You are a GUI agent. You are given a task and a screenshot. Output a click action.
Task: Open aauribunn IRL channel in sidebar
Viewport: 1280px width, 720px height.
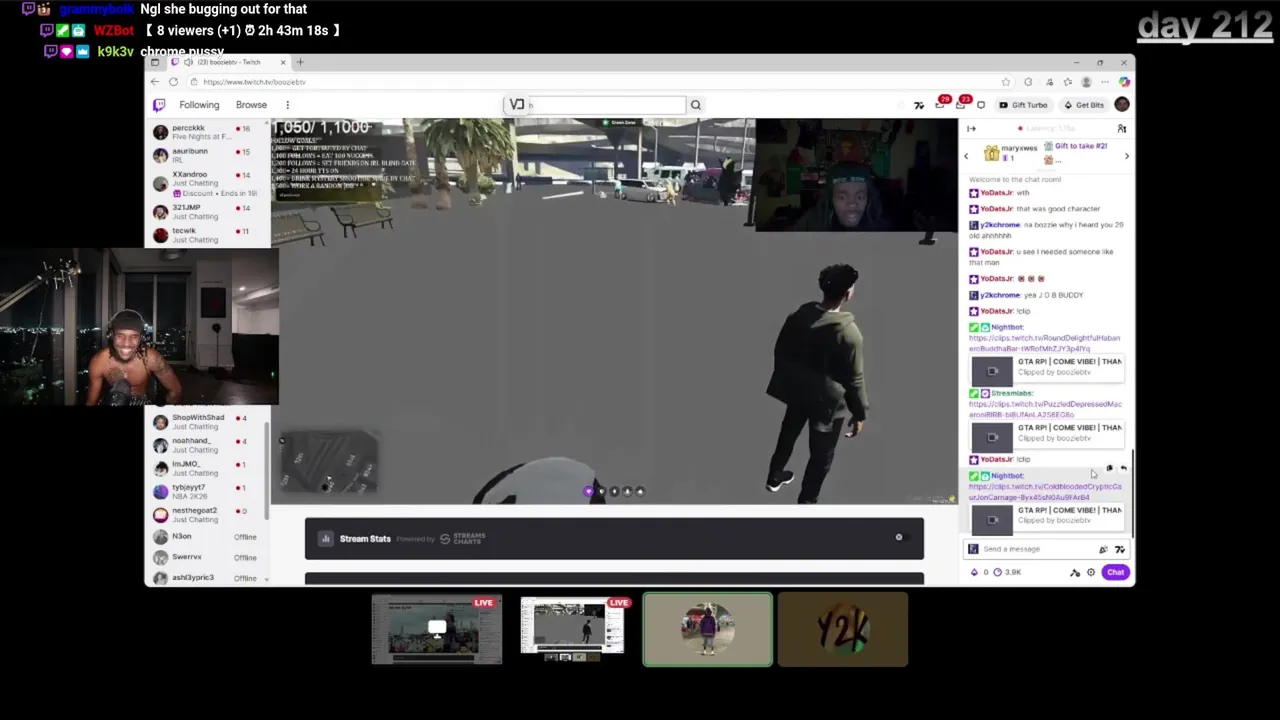[x=207, y=155]
